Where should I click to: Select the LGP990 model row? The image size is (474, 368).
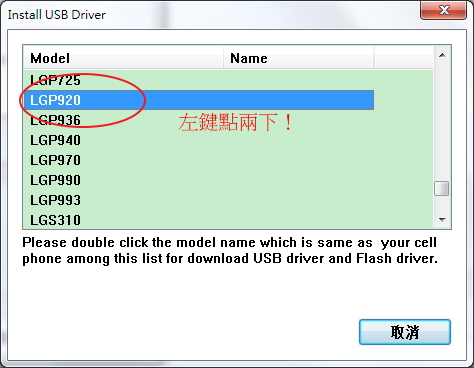[199, 180]
